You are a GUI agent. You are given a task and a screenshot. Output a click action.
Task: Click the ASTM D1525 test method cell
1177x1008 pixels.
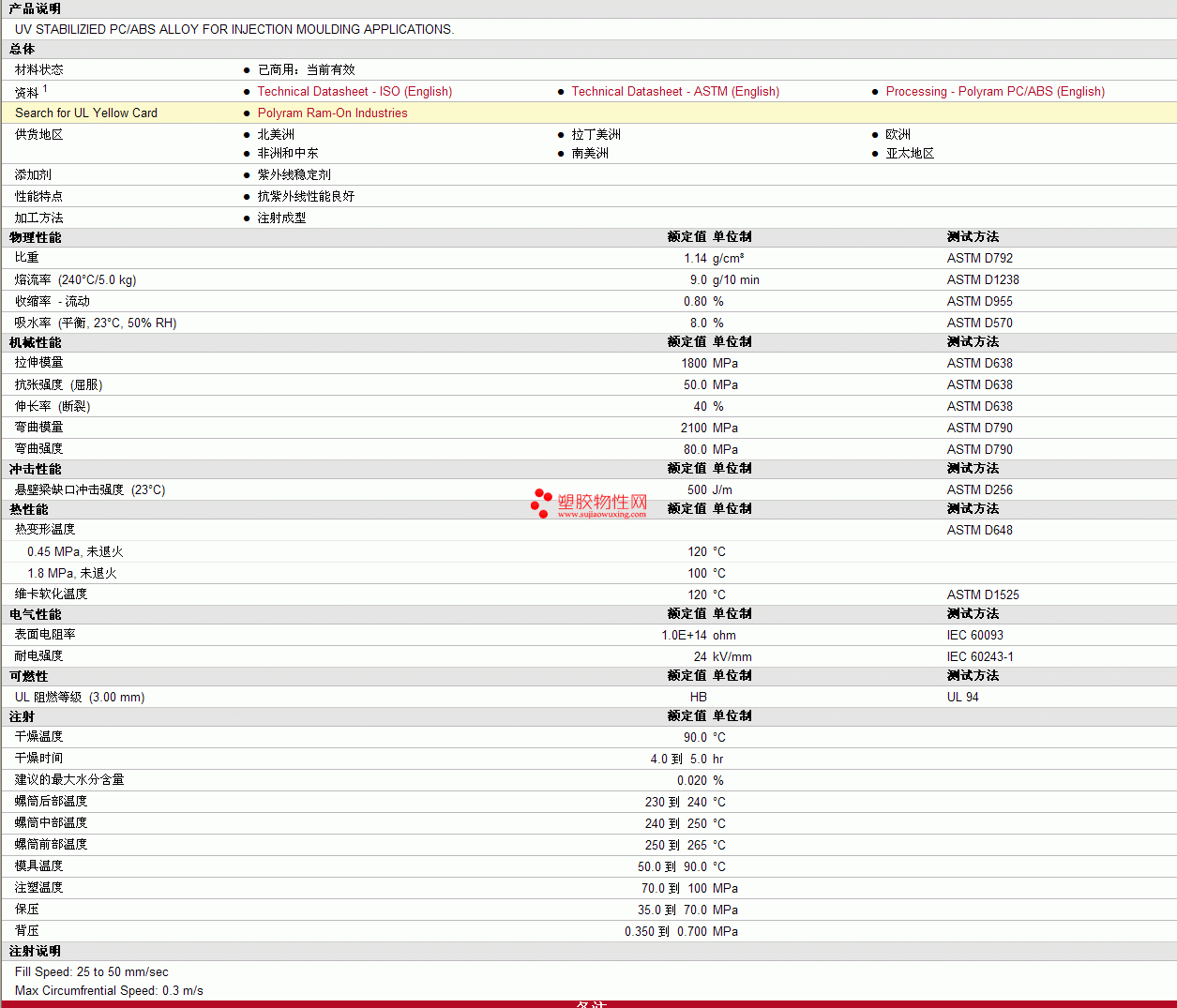tap(982, 595)
